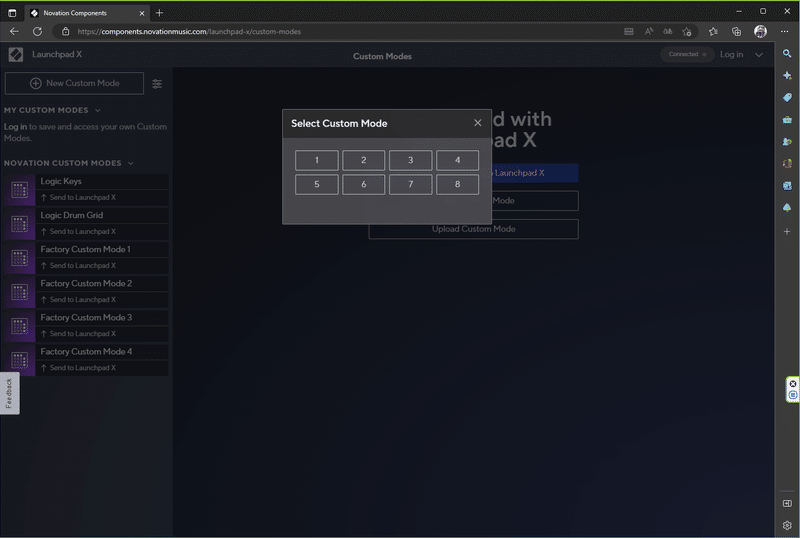
Task: Open the Edge sidebar search icon
Action: (x=787, y=54)
